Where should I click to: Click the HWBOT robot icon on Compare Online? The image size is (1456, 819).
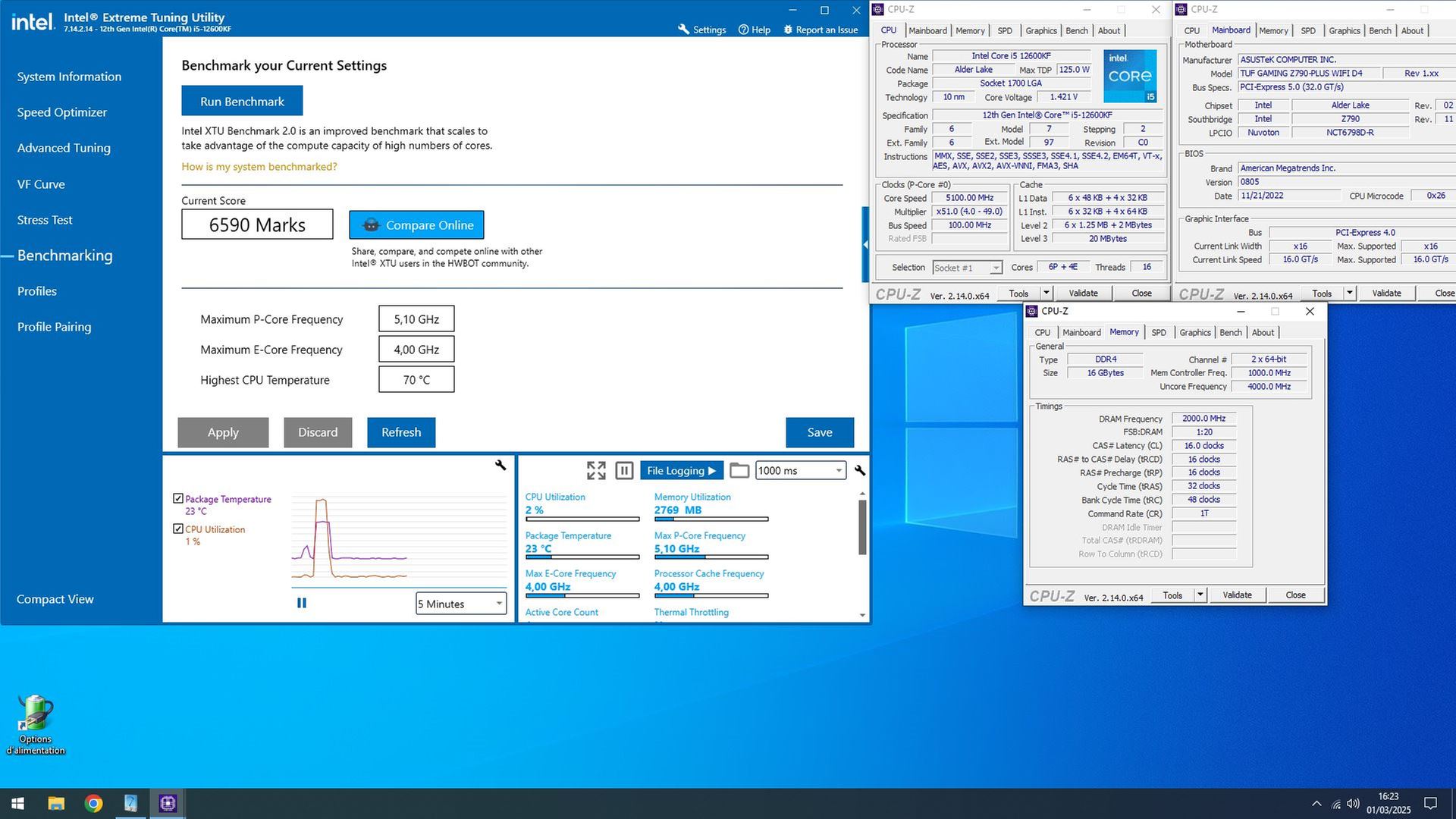[371, 225]
